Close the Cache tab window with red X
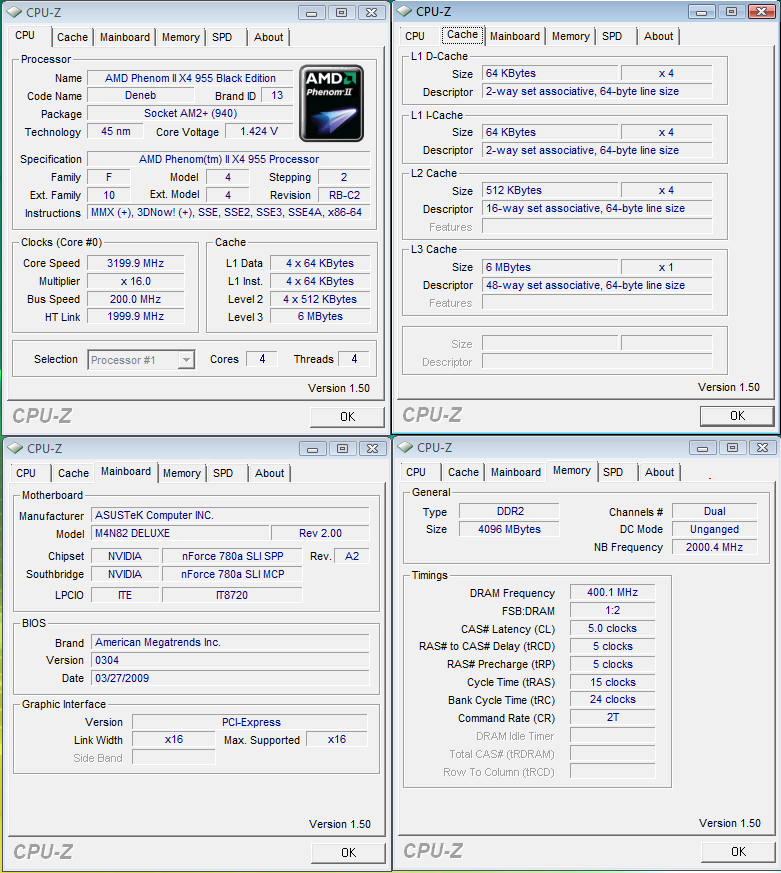Screen dimensions: 781x873 [762, 11]
